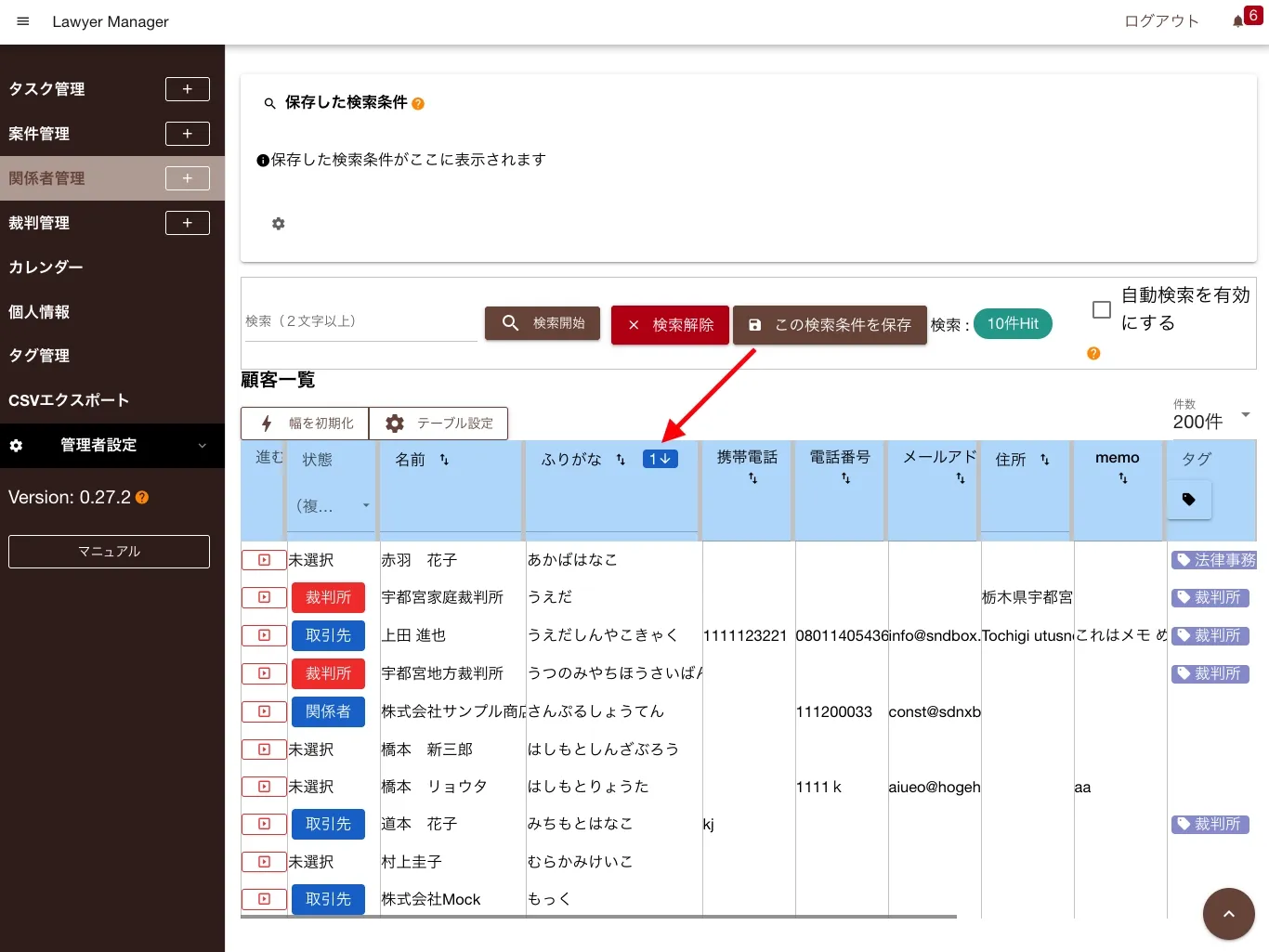
Task: Click the 取引先 status badge for 上田 進也
Action: (328, 635)
